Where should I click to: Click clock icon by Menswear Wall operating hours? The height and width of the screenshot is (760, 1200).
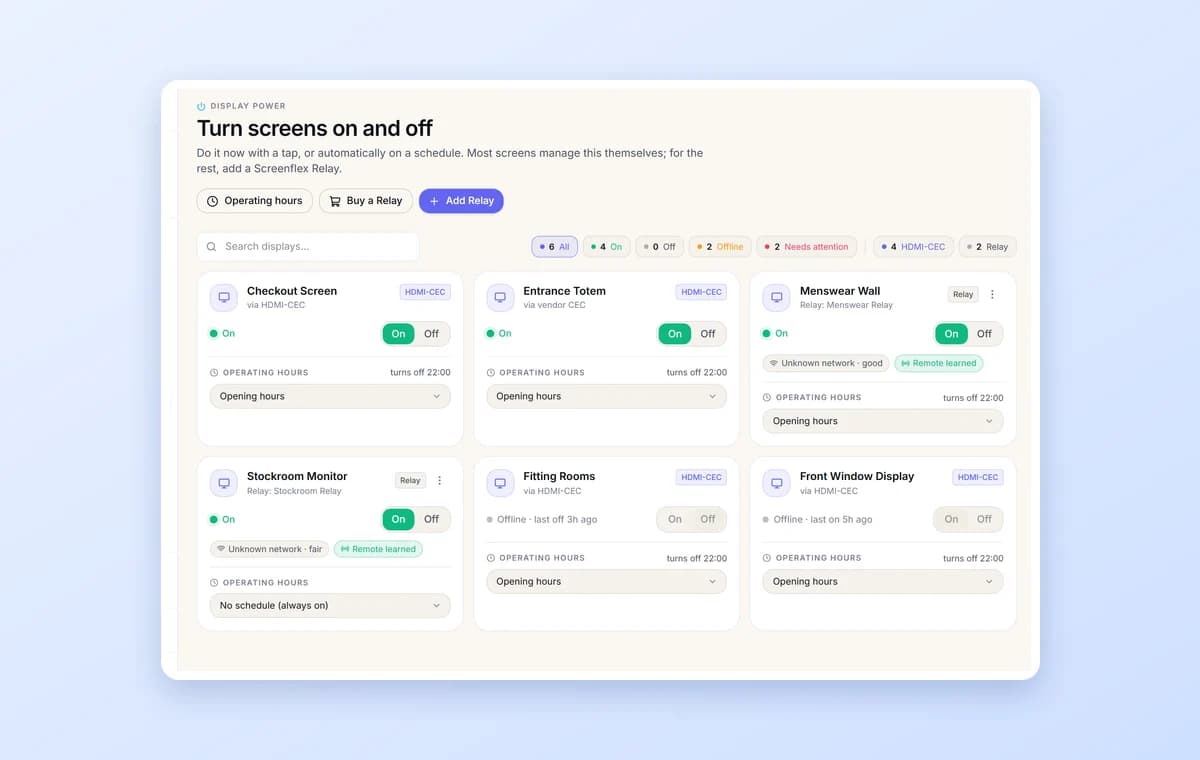(x=767, y=397)
